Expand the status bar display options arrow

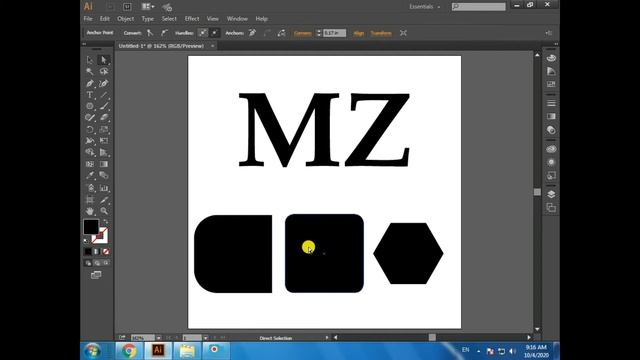tap(327, 338)
